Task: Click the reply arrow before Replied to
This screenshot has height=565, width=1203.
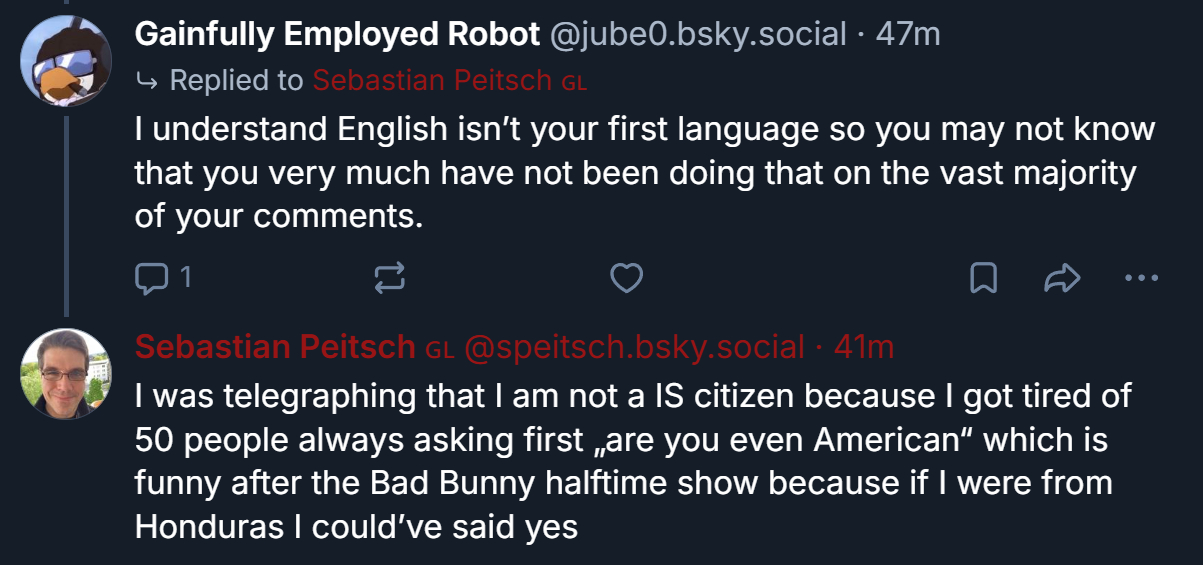Action: (147, 82)
